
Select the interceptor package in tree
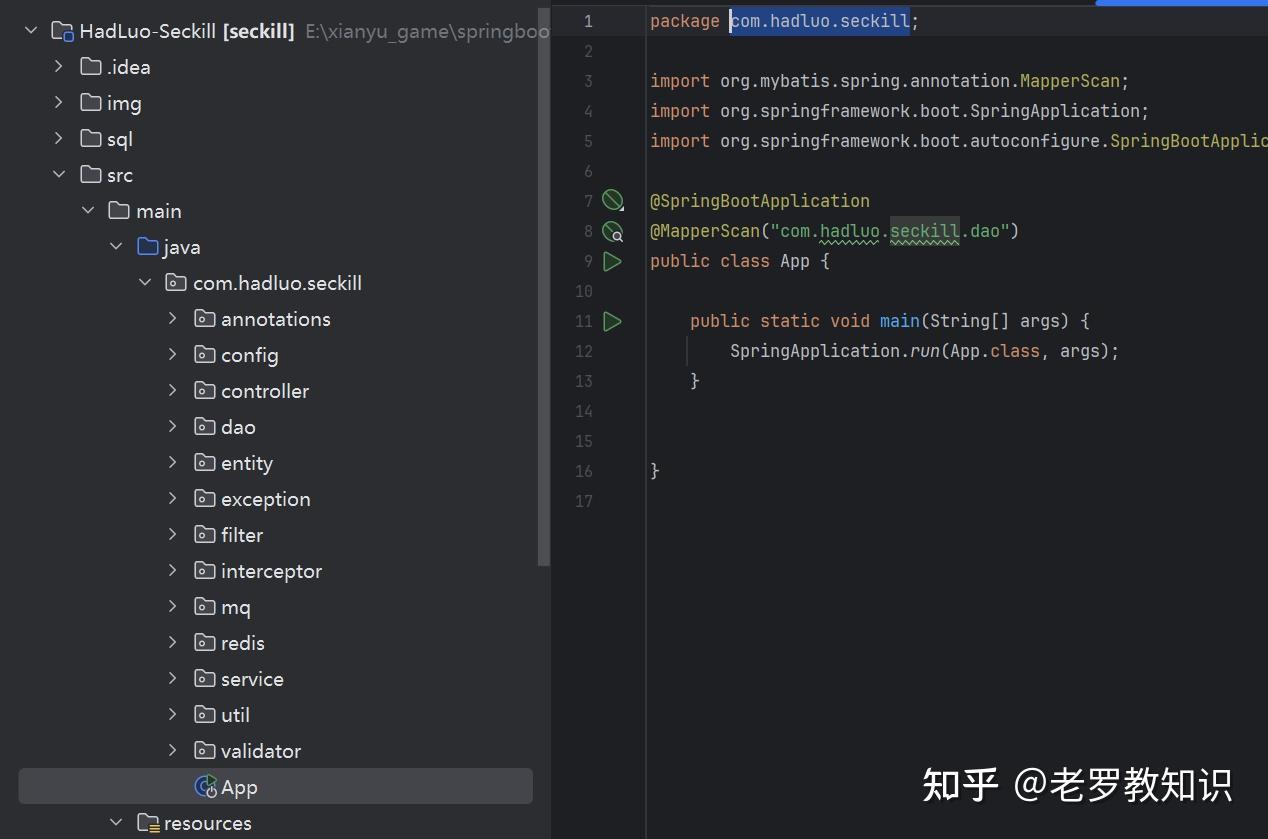[271, 571]
